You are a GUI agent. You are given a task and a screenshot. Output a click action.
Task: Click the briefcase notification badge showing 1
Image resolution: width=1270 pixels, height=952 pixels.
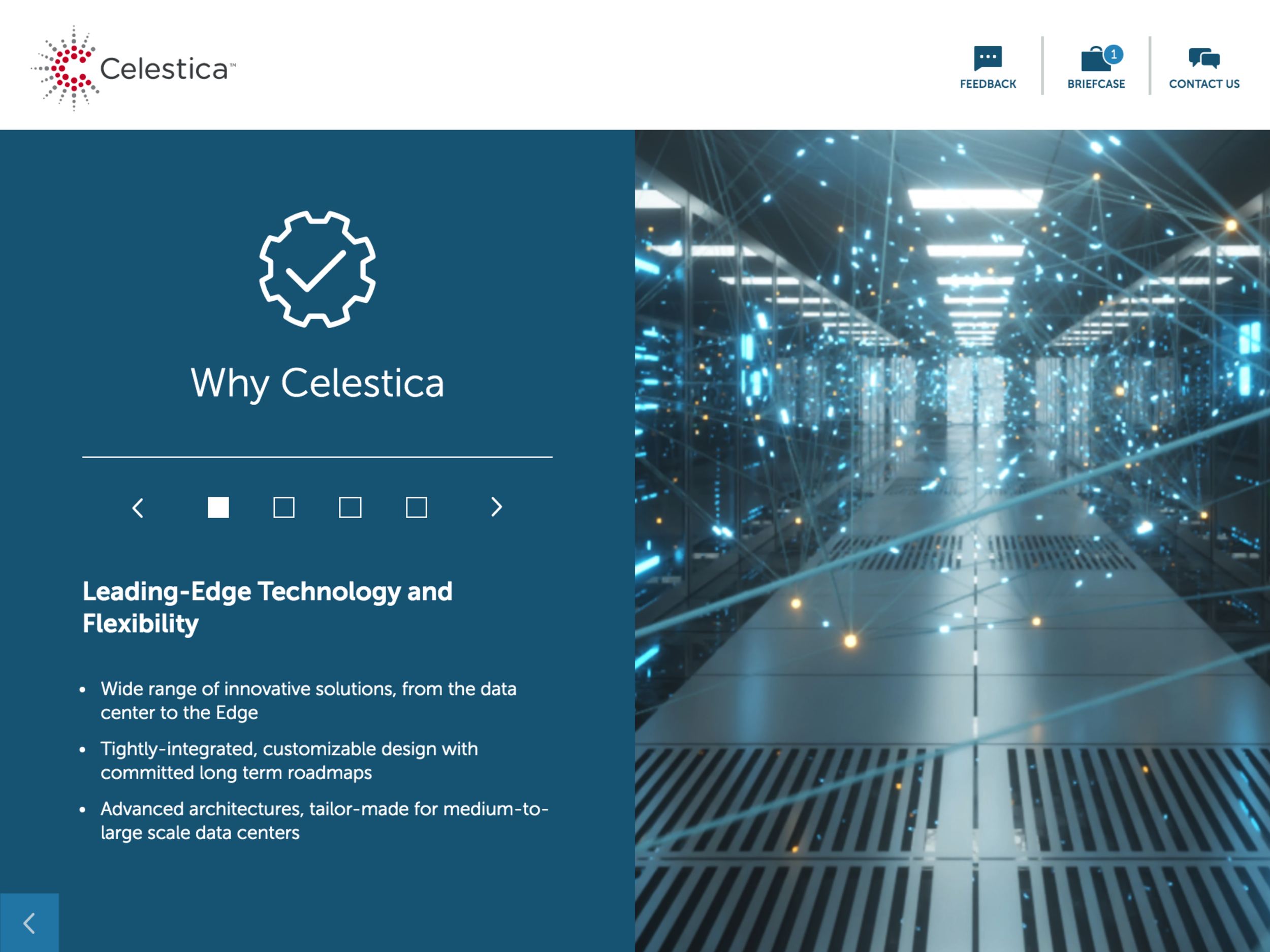tap(1113, 54)
